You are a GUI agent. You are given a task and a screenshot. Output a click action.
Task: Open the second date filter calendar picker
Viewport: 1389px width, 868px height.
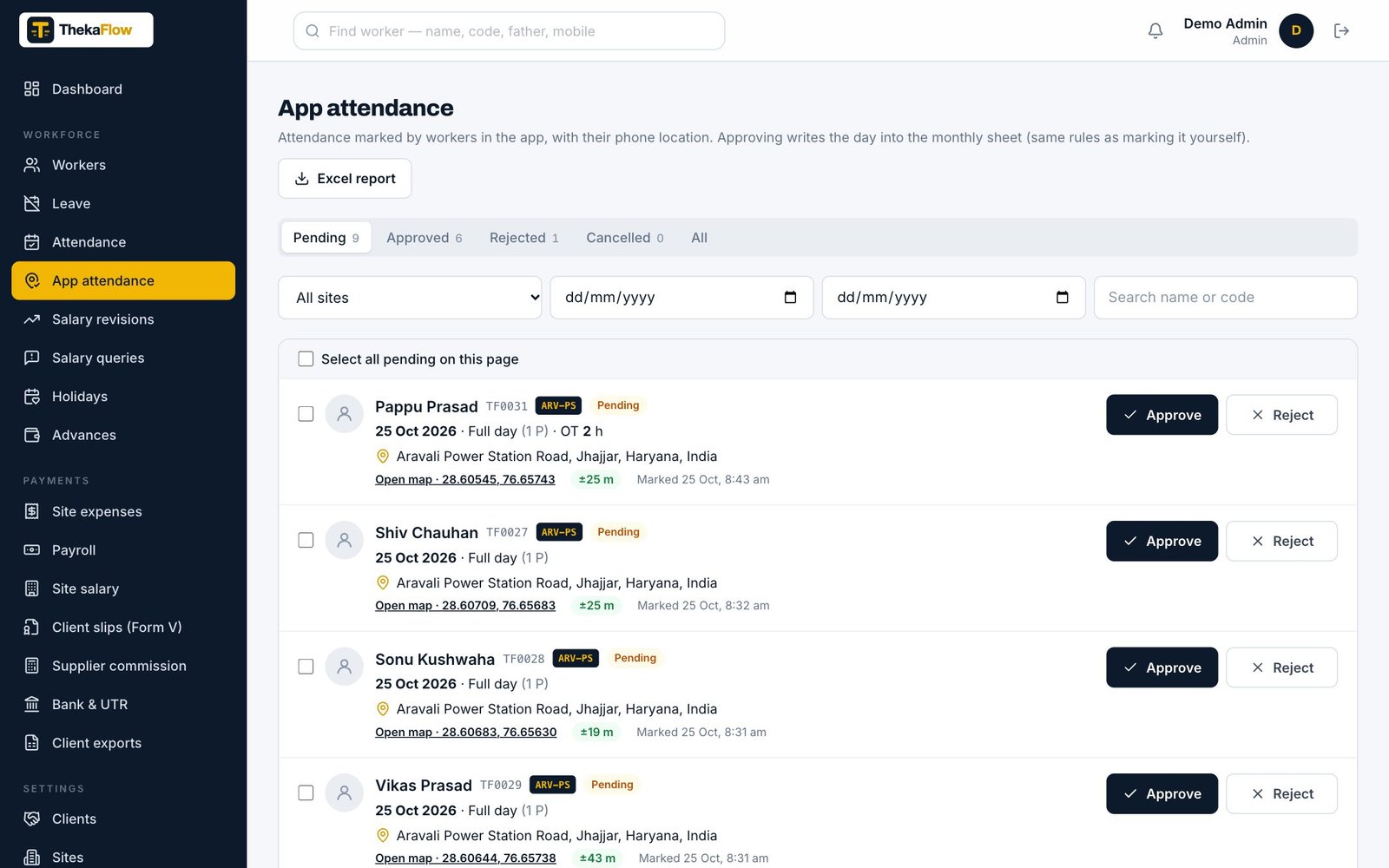1062,298
